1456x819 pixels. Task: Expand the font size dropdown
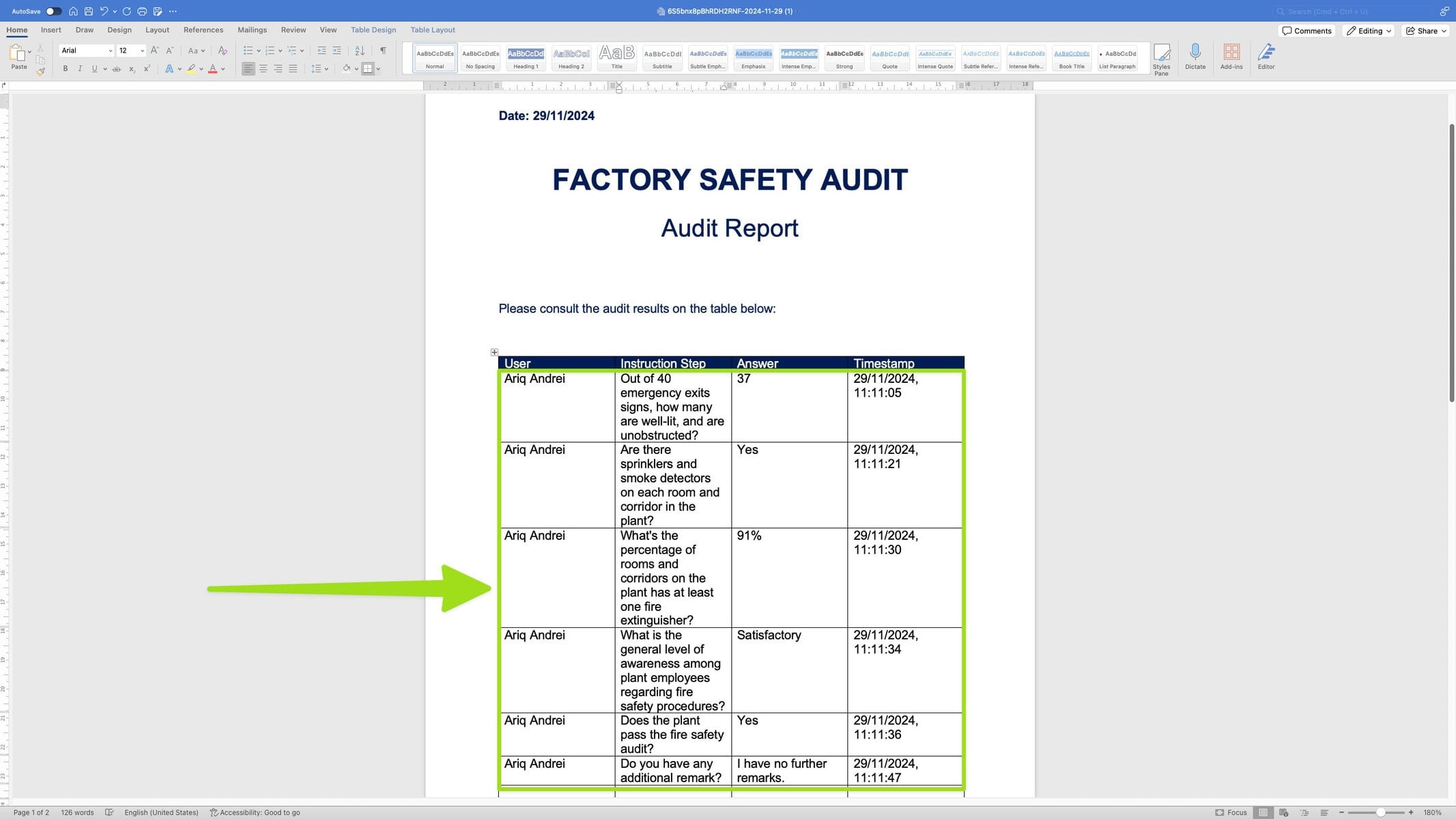click(142, 51)
